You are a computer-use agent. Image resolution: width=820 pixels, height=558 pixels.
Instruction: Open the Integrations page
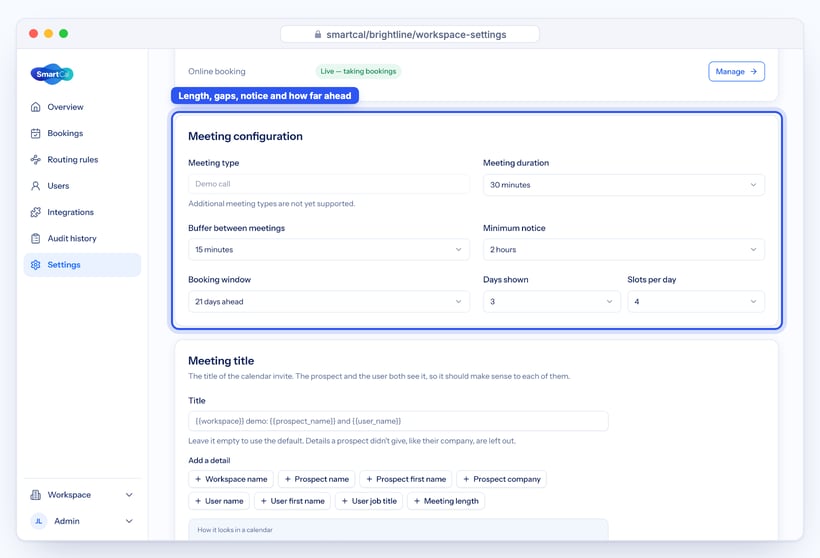coord(82,212)
